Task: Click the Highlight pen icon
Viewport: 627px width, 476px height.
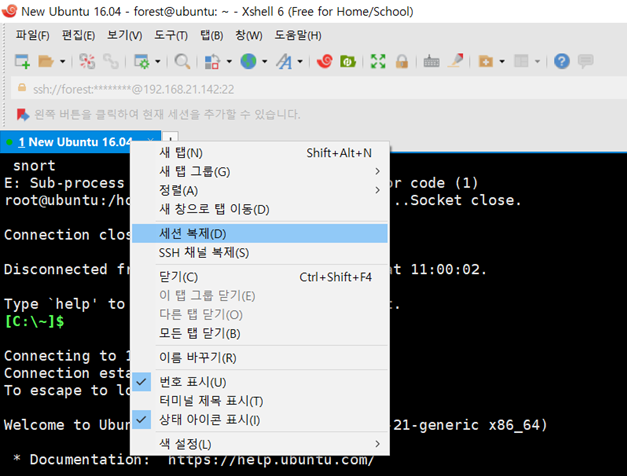Action: (x=455, y=61)
